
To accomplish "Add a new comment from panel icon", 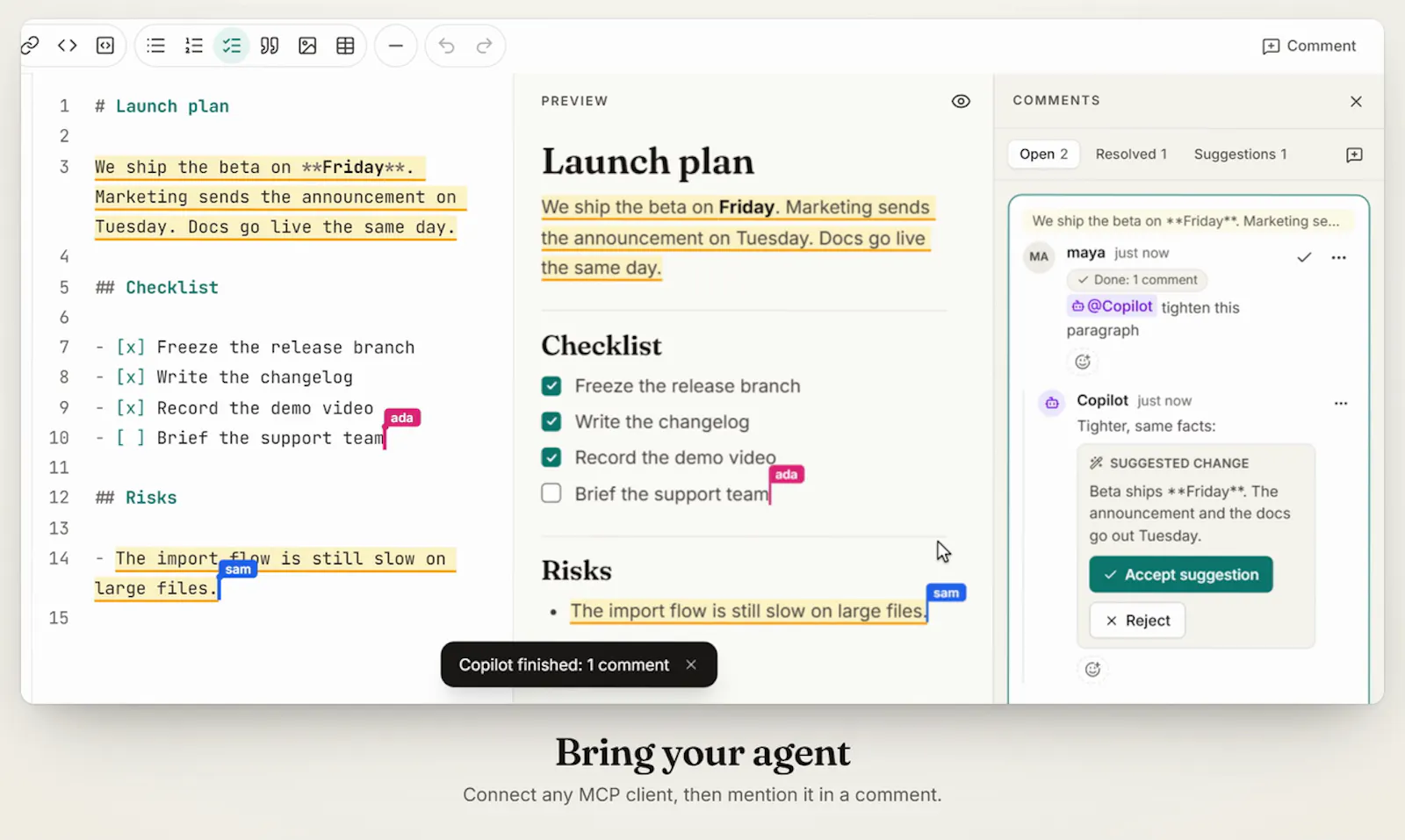I will pos(1354,154).
